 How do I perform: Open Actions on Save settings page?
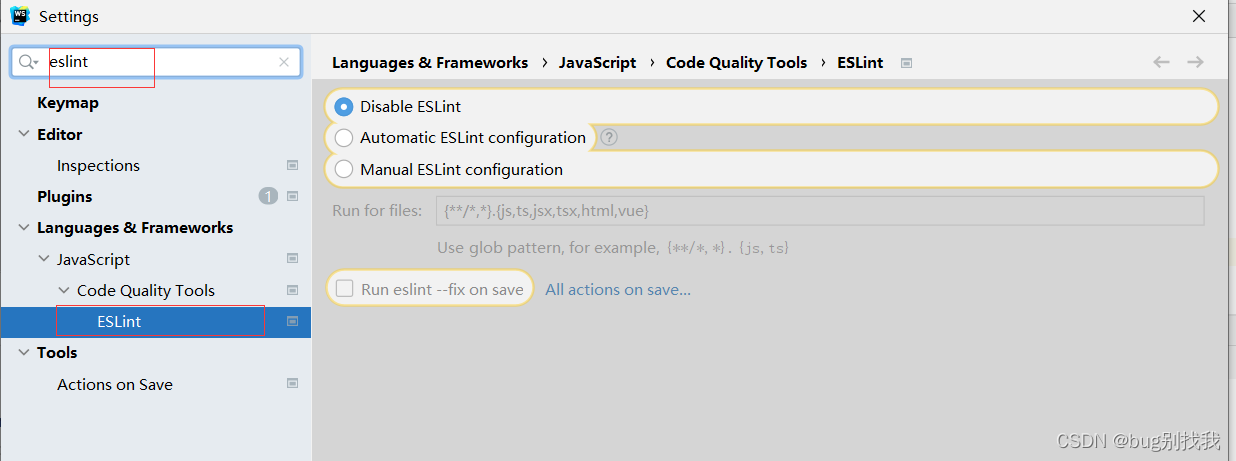click(115, 384)
